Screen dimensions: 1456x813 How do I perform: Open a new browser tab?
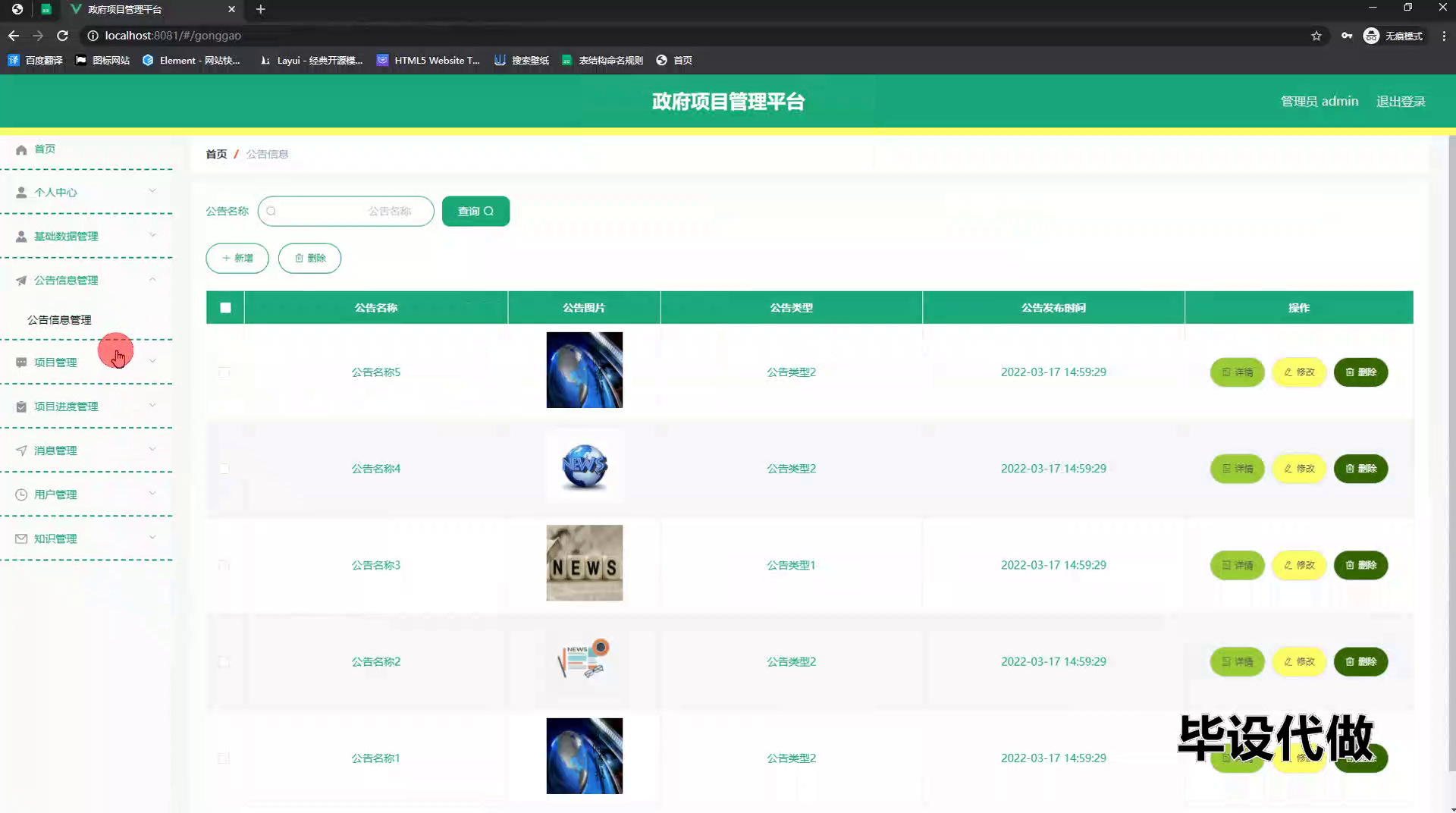pyautogui.click(x=260, y=9)
